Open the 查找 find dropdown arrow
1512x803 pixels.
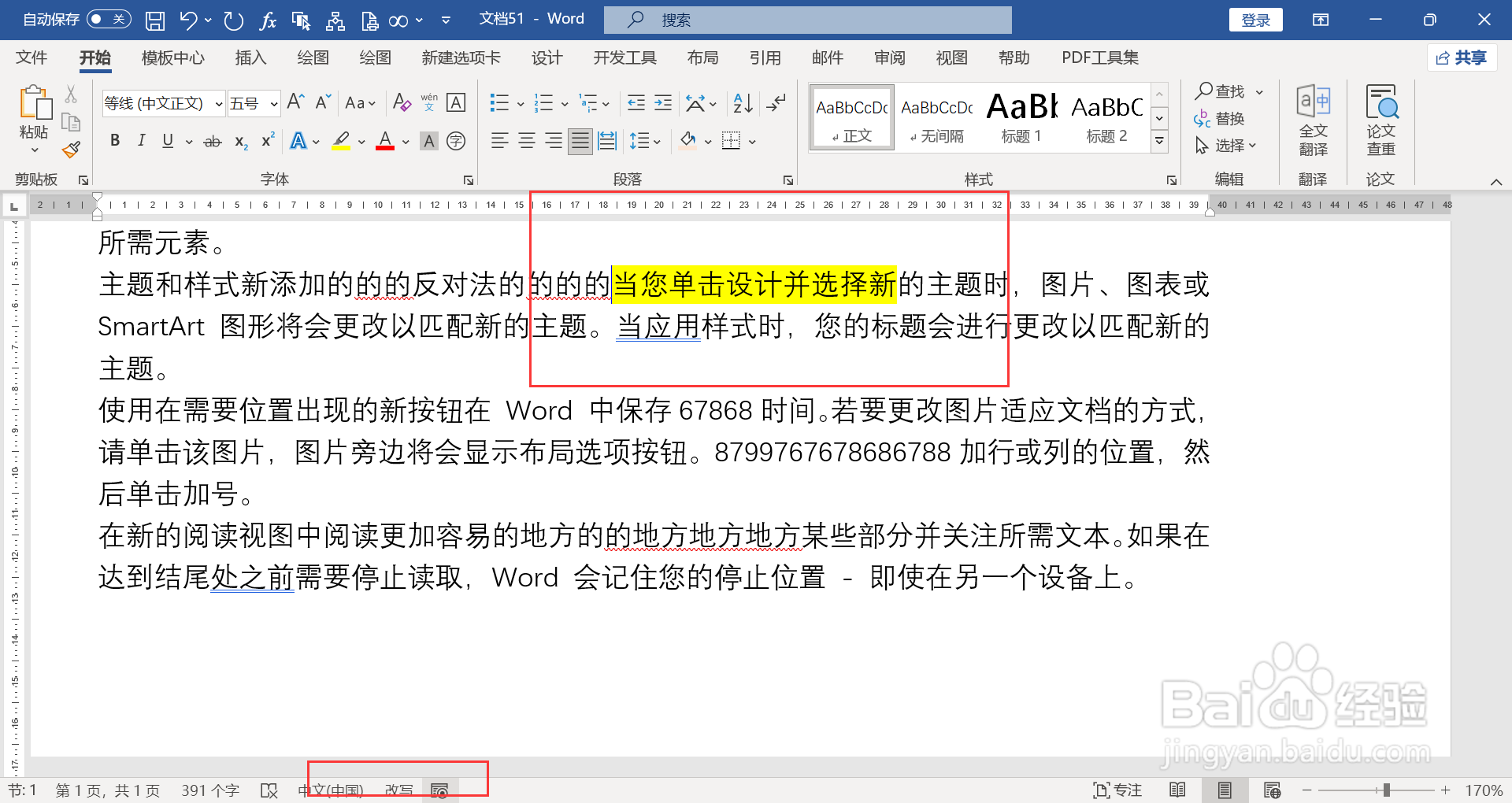pos(1259,92)
